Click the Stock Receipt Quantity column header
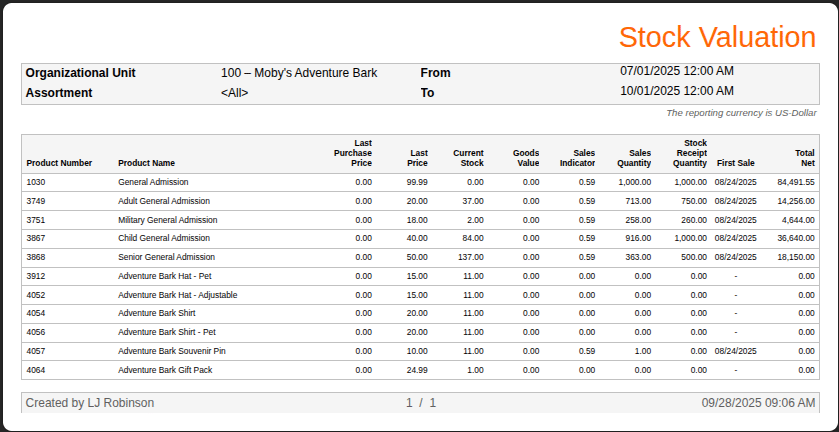Image resolution: width=839 pixels, height=432 pixels. pos(689,153)
